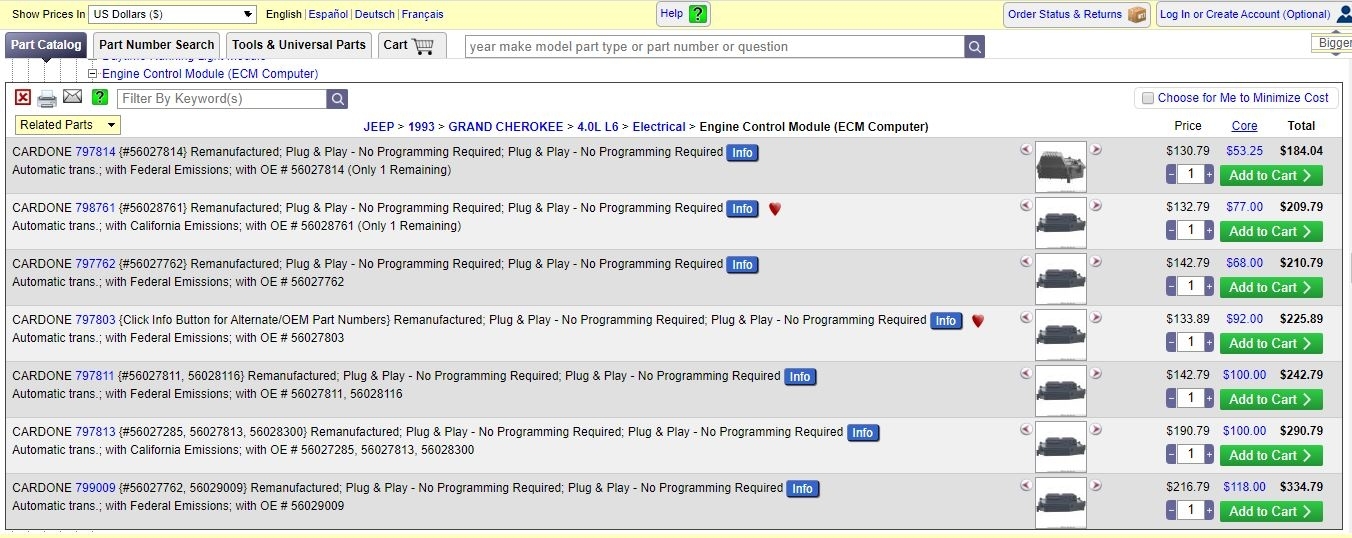Viewport: 1352px width, 538px height.
Task: Decrease quantity for CARDONE 798761
Action: pos(1171,231)
